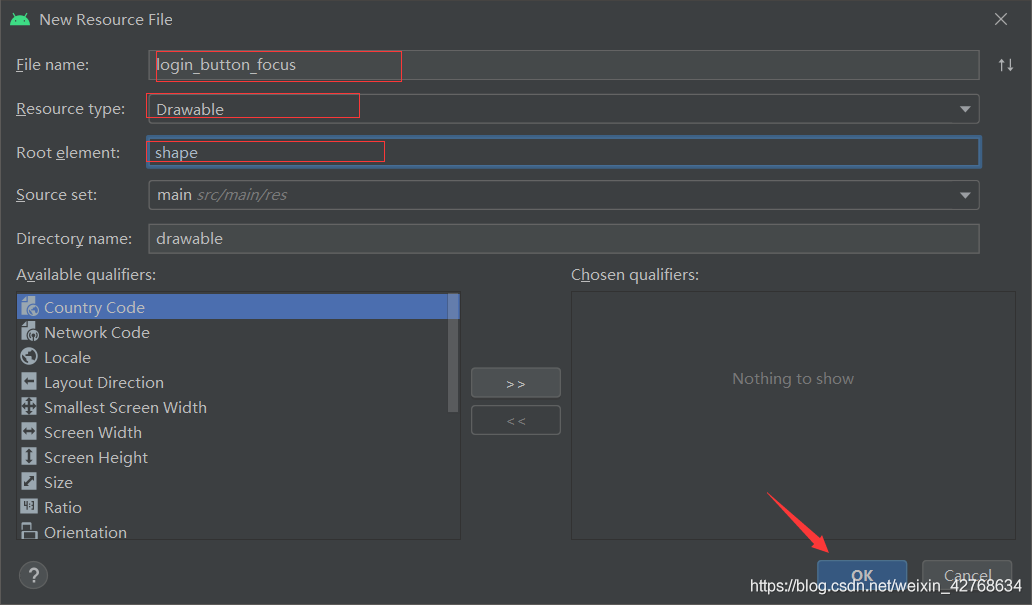
Task: Focus the File name text field
Action: 562,65
